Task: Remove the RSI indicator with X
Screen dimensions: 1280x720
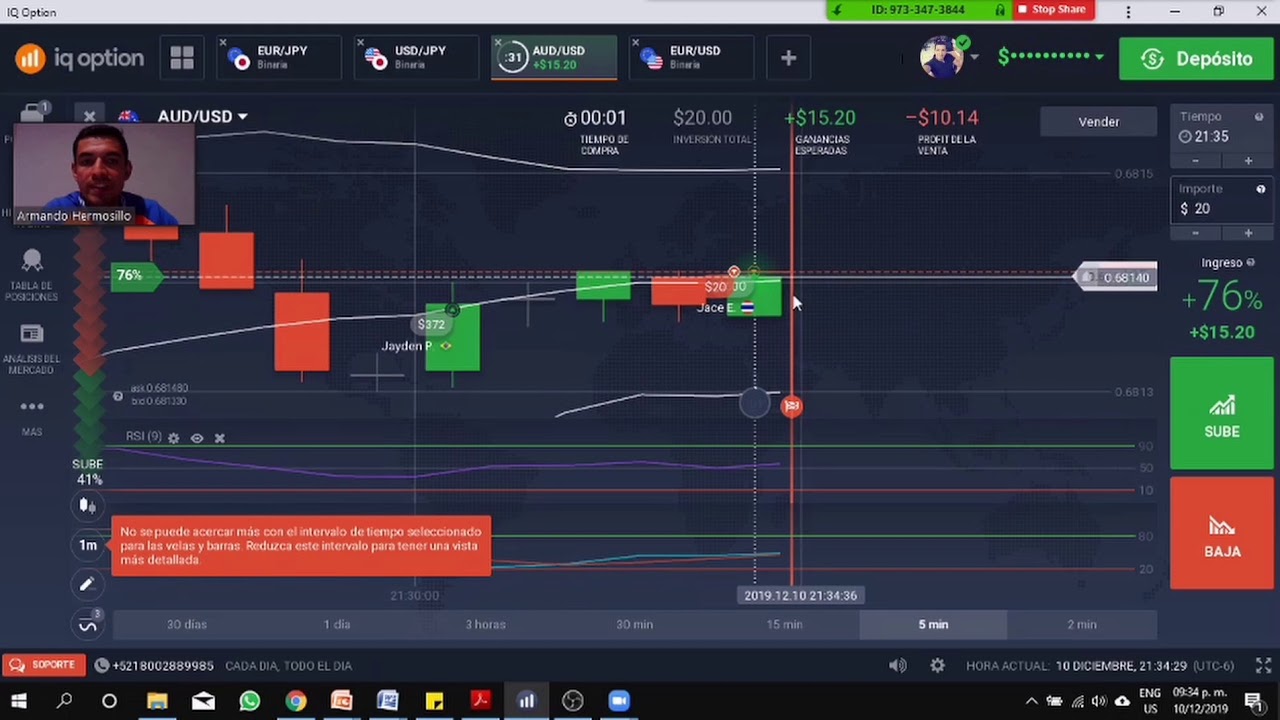Action: [219, 438]
